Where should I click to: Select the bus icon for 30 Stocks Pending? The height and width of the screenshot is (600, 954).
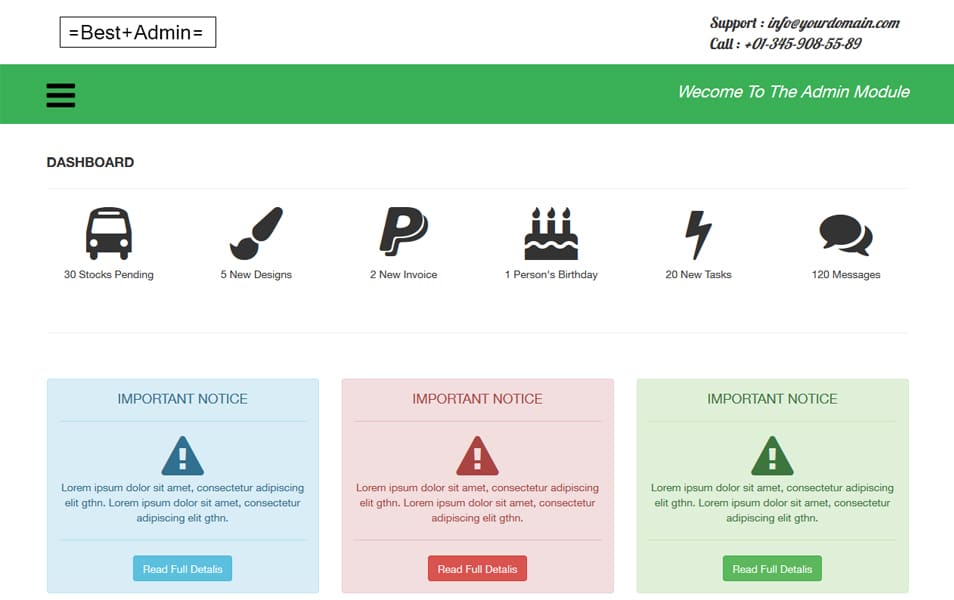[108, 232]
